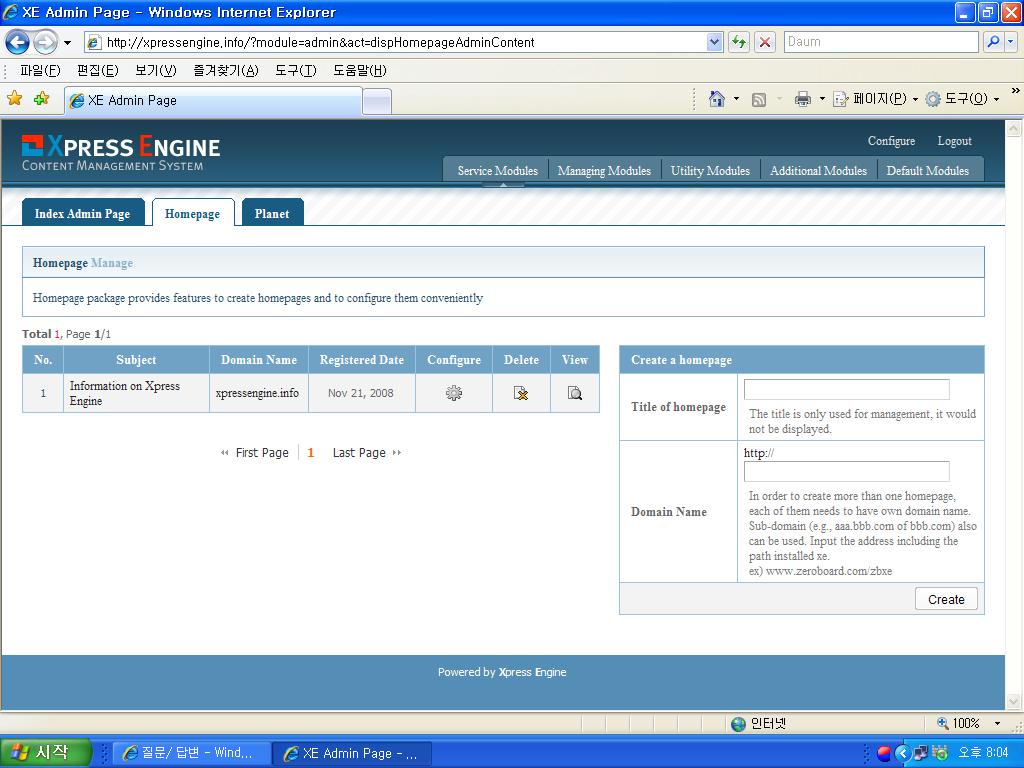Screen dimensions: 1024x768
Task: Open Additional Modules navigation item
Action: (818, 170)
